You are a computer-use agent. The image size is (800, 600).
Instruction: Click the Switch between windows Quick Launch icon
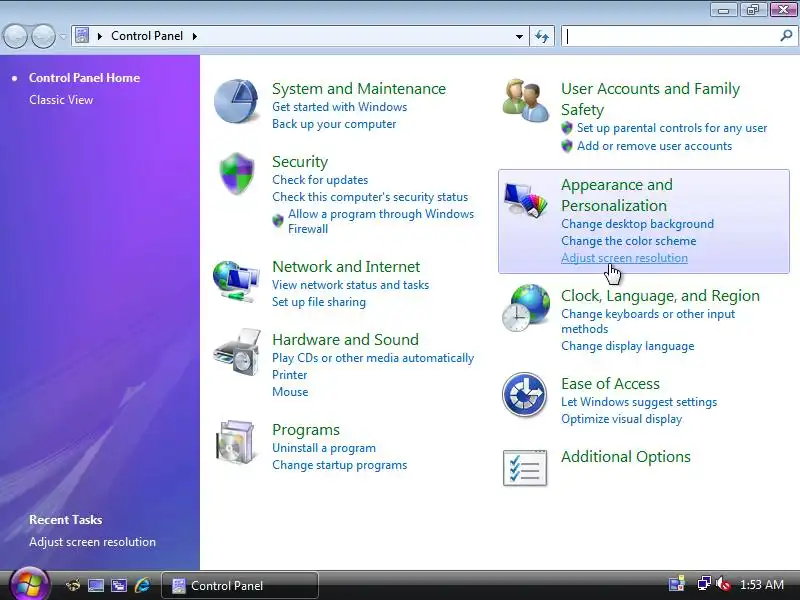point(119,585)
